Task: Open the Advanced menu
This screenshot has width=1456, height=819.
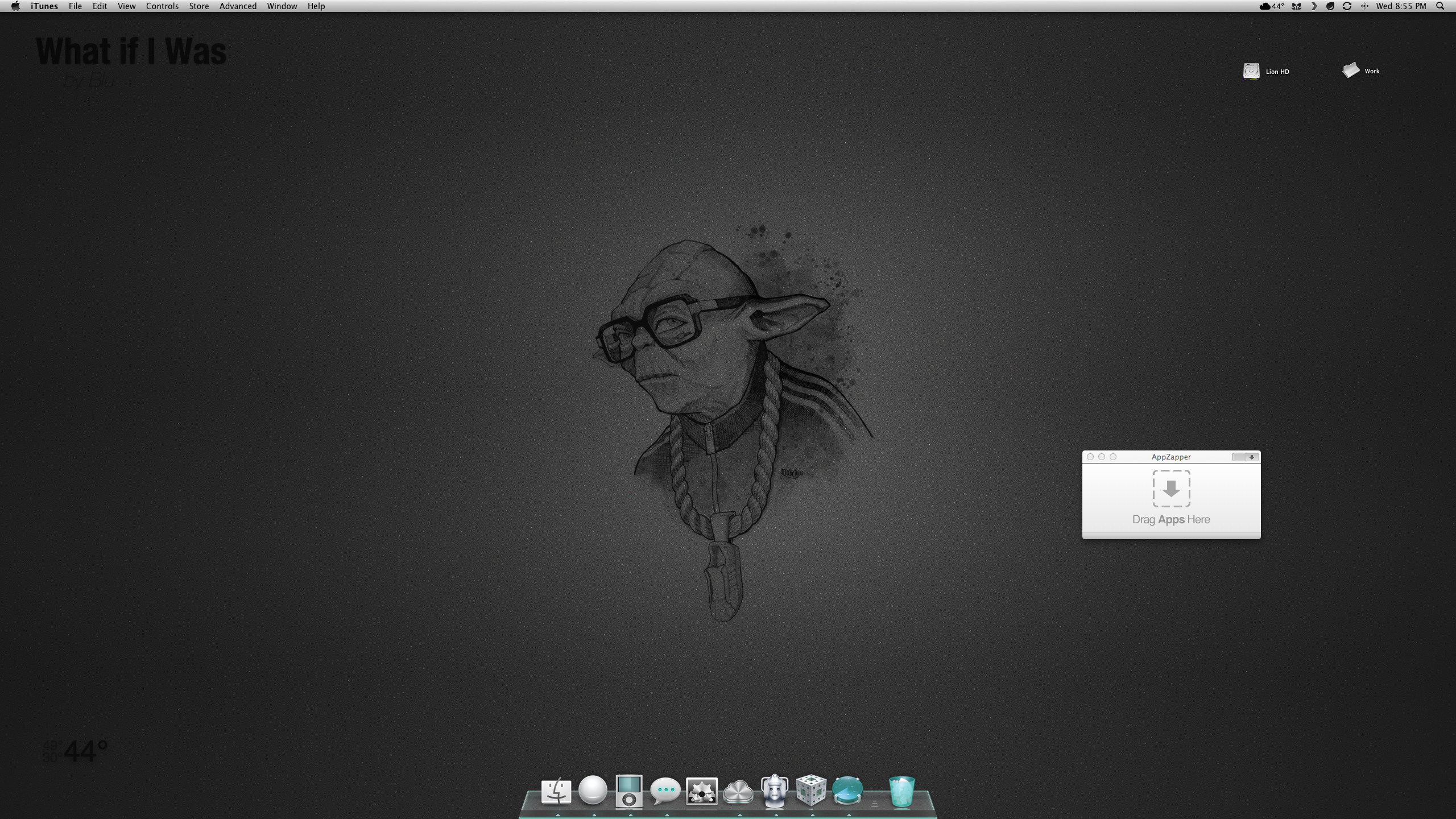Action: pos(238,6)
